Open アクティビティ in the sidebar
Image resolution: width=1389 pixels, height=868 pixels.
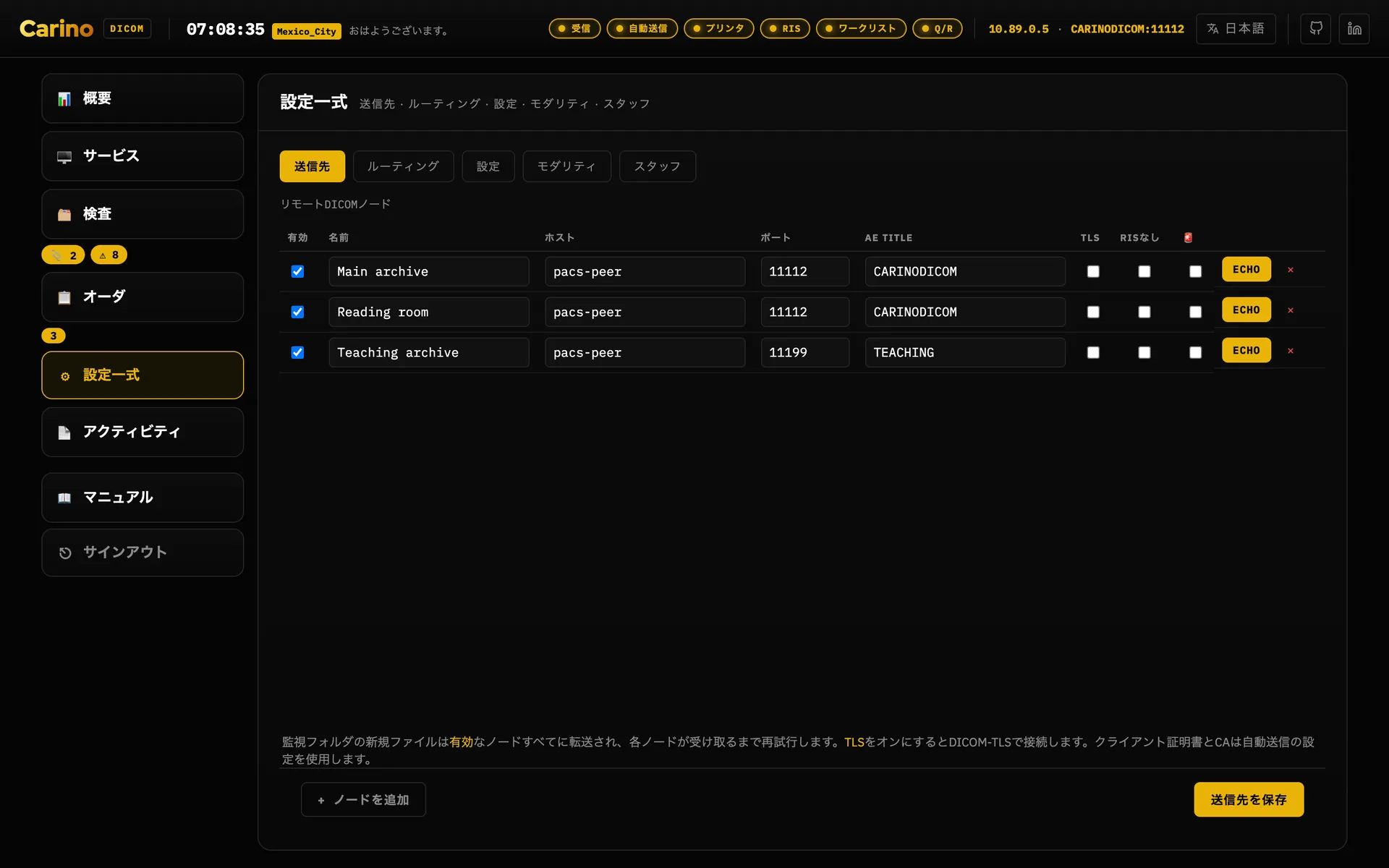pos(143,432)
